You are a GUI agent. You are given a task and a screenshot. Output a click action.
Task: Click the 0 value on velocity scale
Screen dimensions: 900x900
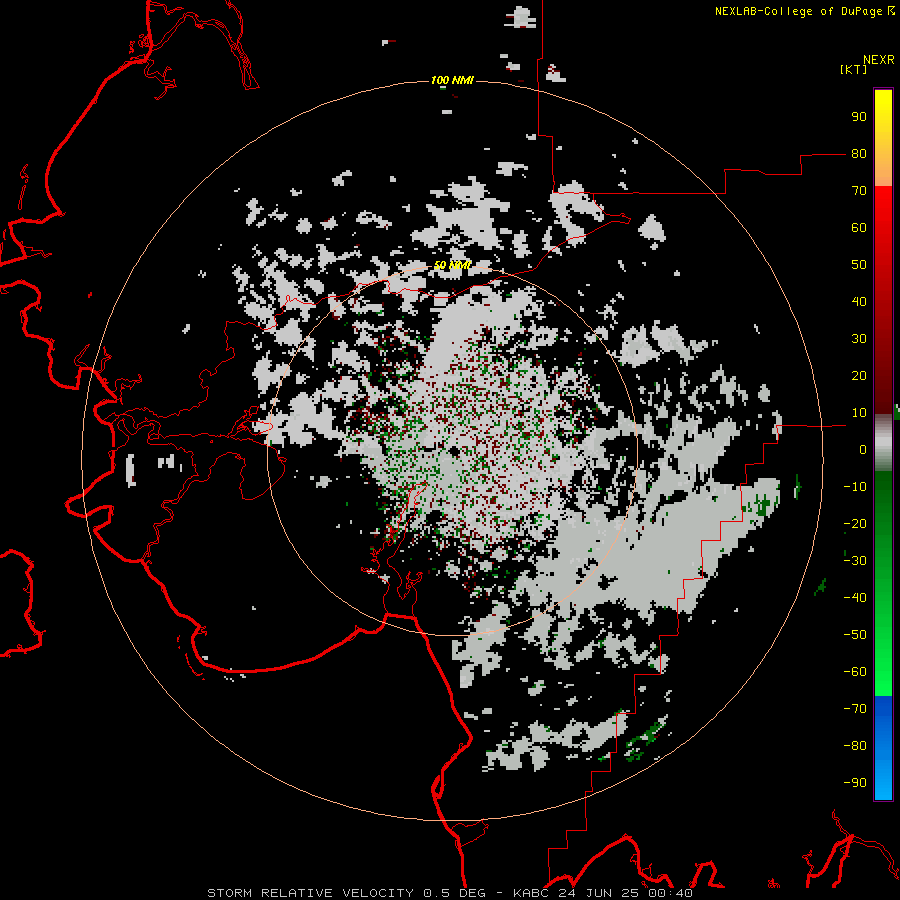coord(863,450)
